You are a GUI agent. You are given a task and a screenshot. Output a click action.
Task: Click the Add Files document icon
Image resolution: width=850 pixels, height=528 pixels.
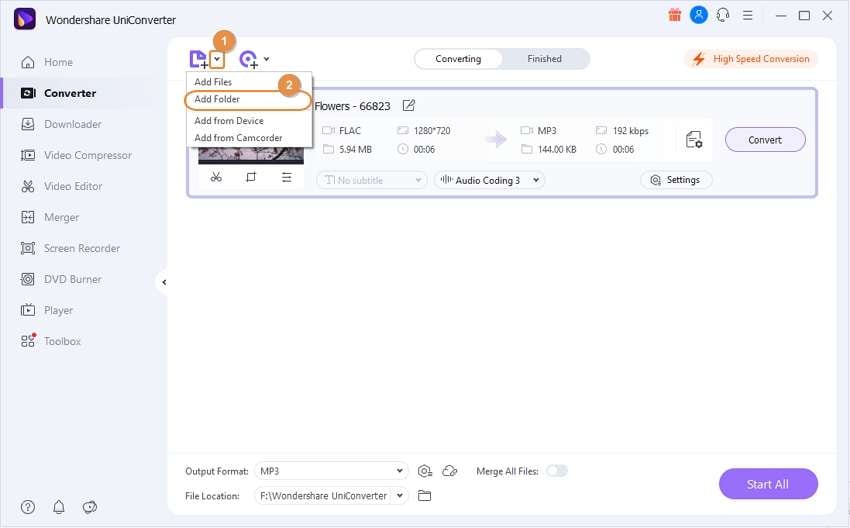(x=198, y=59)
